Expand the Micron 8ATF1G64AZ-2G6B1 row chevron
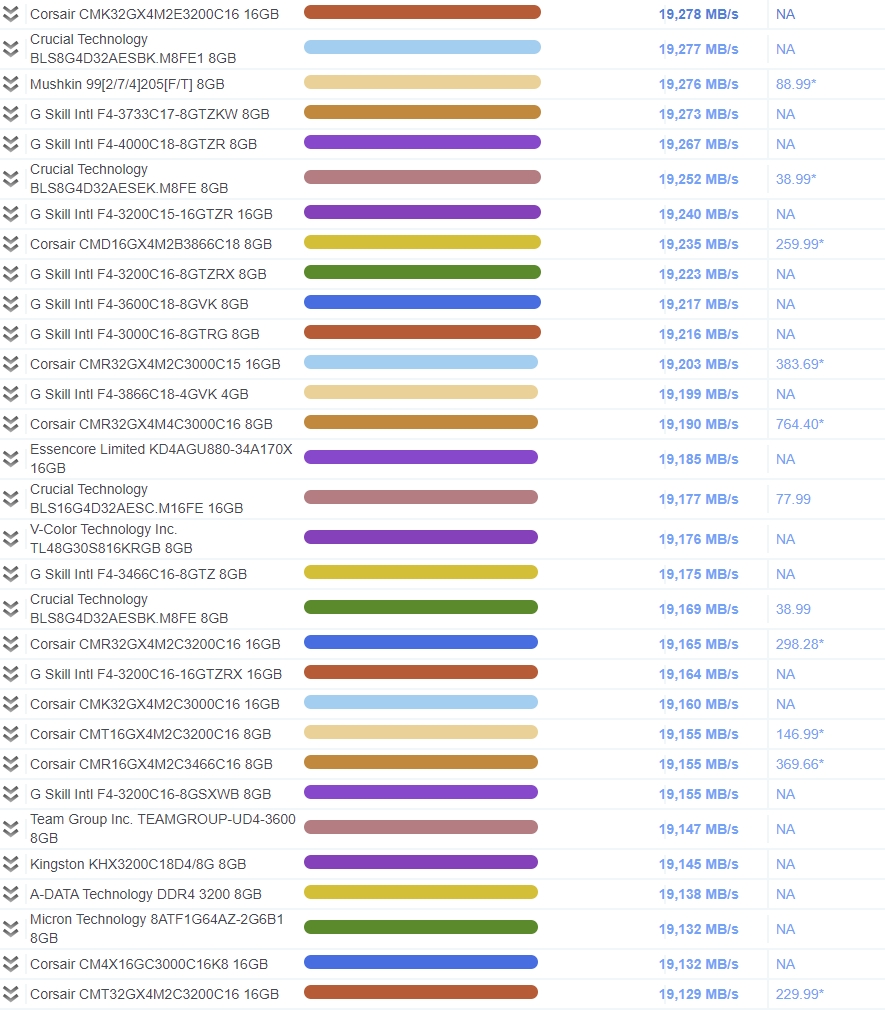Image resolution: width=885 pixels, height=1010 pixels. coord(10,929)
